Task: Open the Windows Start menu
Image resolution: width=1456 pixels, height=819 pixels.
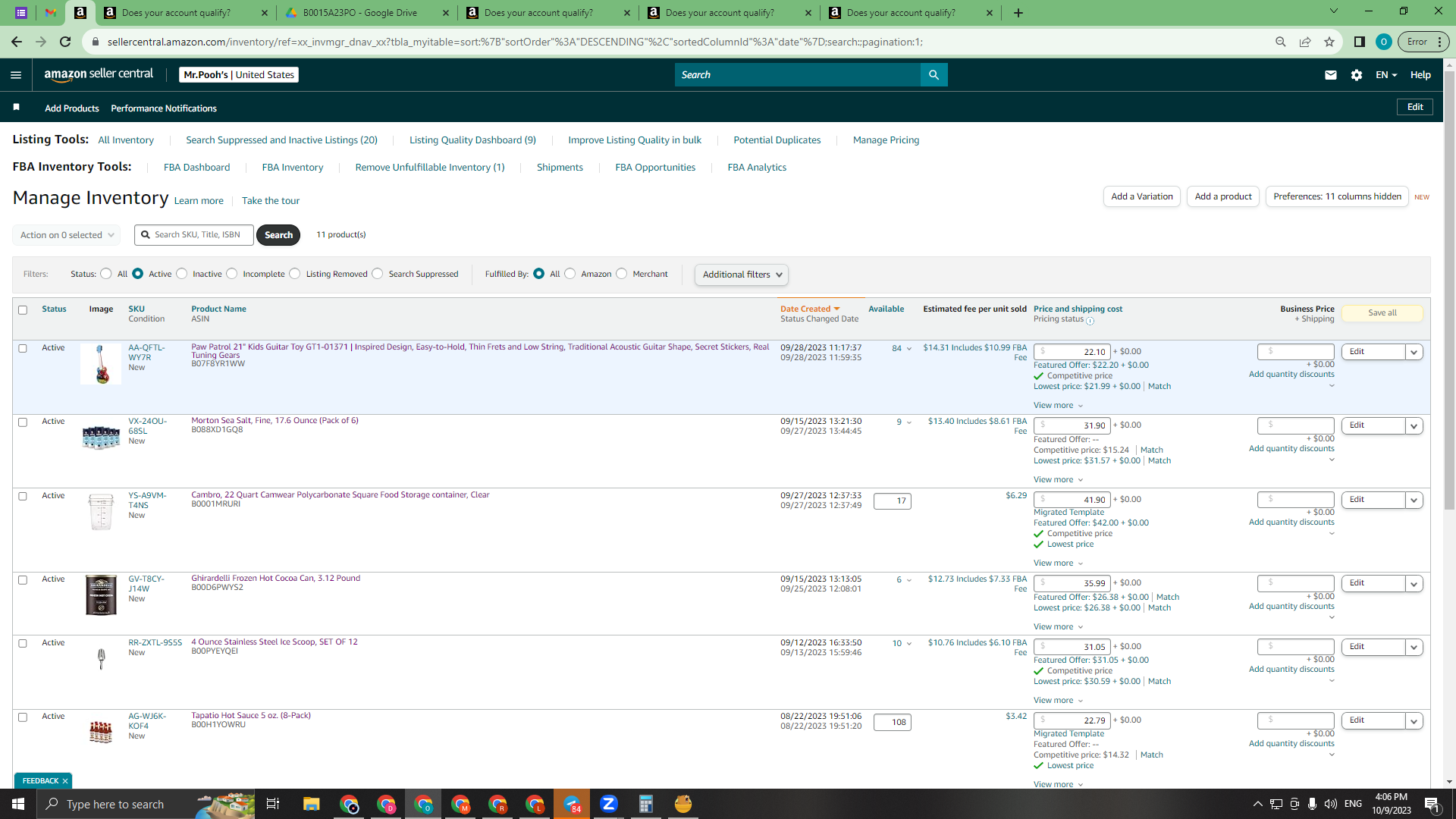Action: coord(18,804)
